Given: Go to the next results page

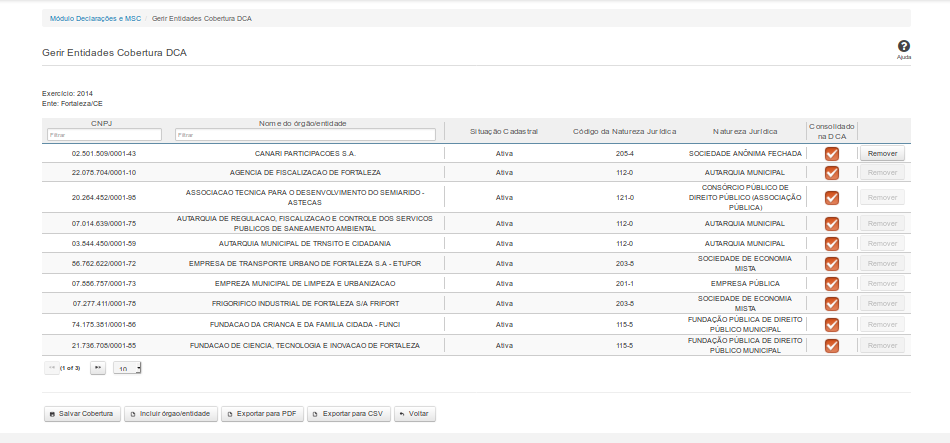Looking at the screenshot, I should coord(98,368).
